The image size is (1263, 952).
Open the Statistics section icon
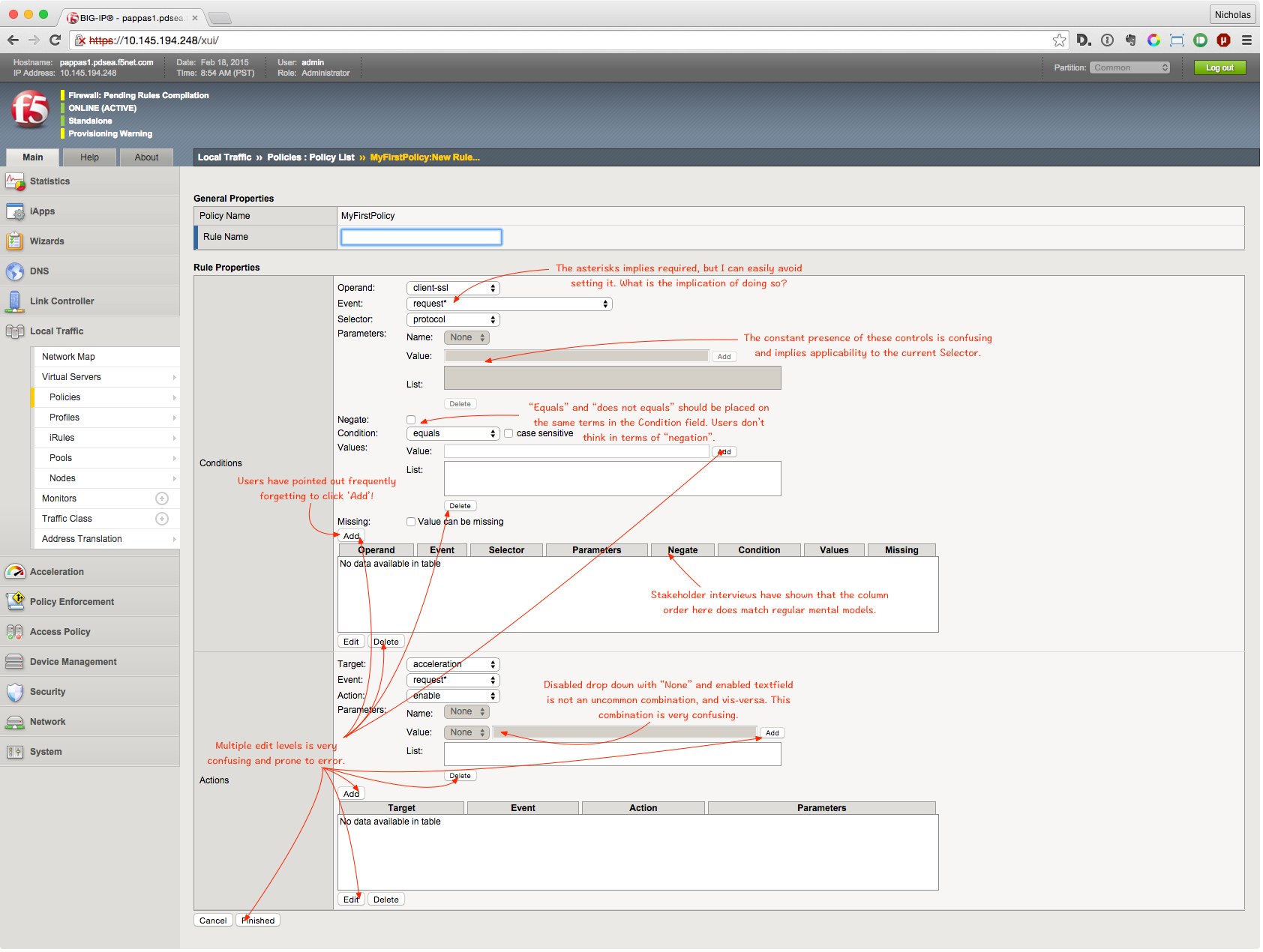[x=15, y=181]
